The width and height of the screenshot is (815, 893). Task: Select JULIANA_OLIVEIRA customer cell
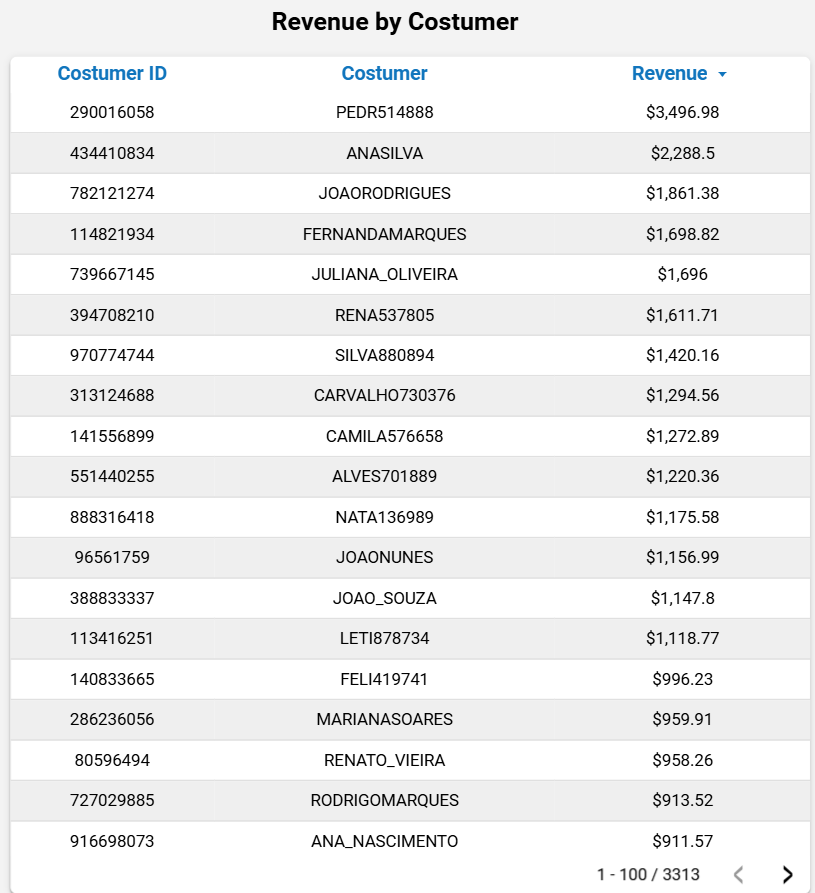pos(384,274)
